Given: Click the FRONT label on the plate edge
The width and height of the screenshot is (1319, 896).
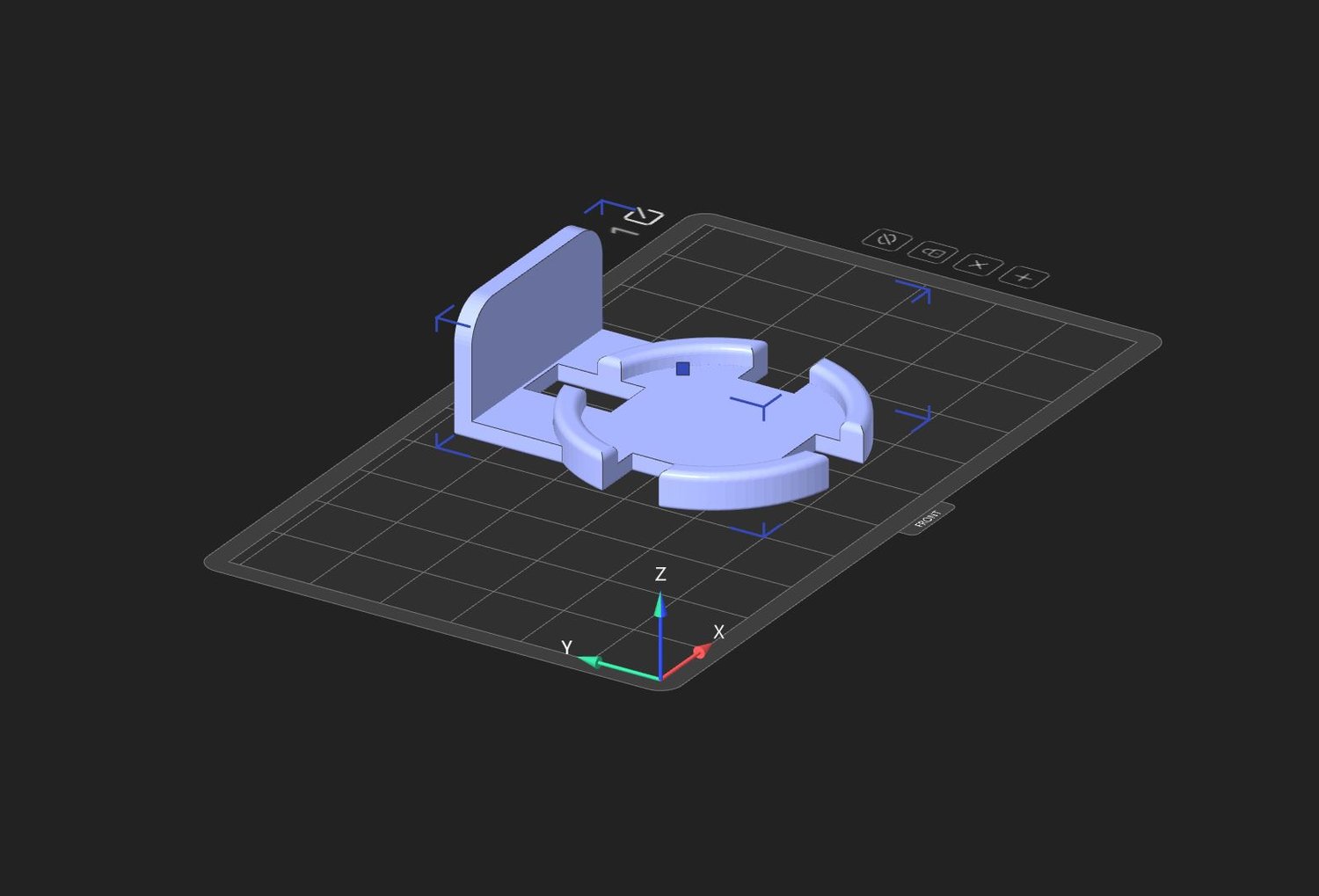Looking at the screenshot, I should (928, 519).
